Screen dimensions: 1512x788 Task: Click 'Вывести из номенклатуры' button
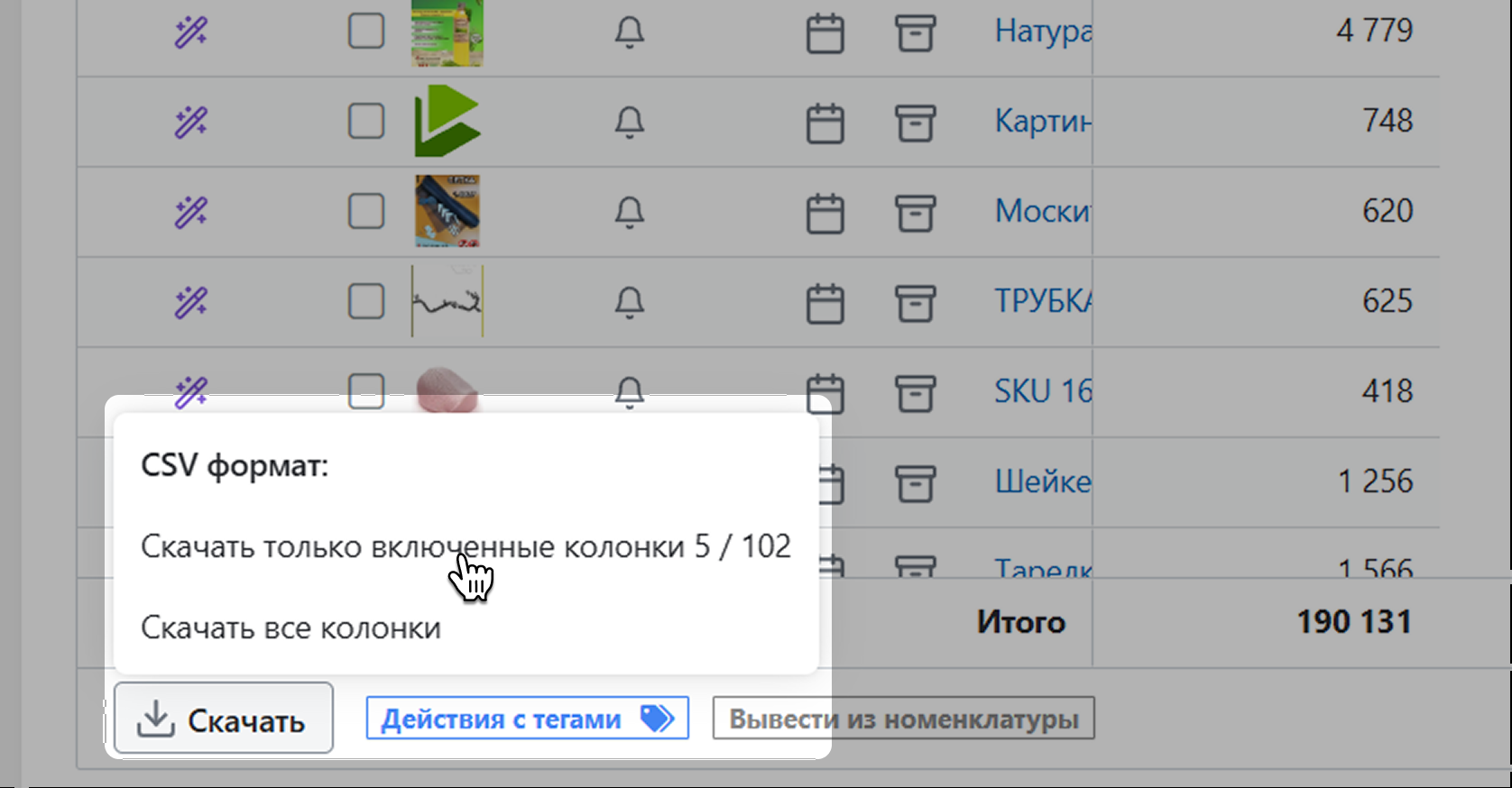pos(903,719)
